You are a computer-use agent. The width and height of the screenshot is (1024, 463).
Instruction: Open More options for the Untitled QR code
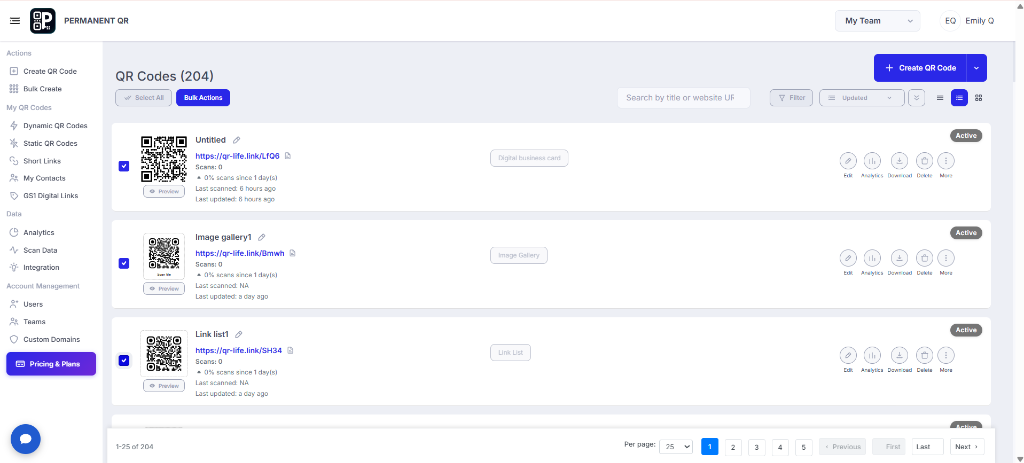pyautogui.click(x=946, y=161)
